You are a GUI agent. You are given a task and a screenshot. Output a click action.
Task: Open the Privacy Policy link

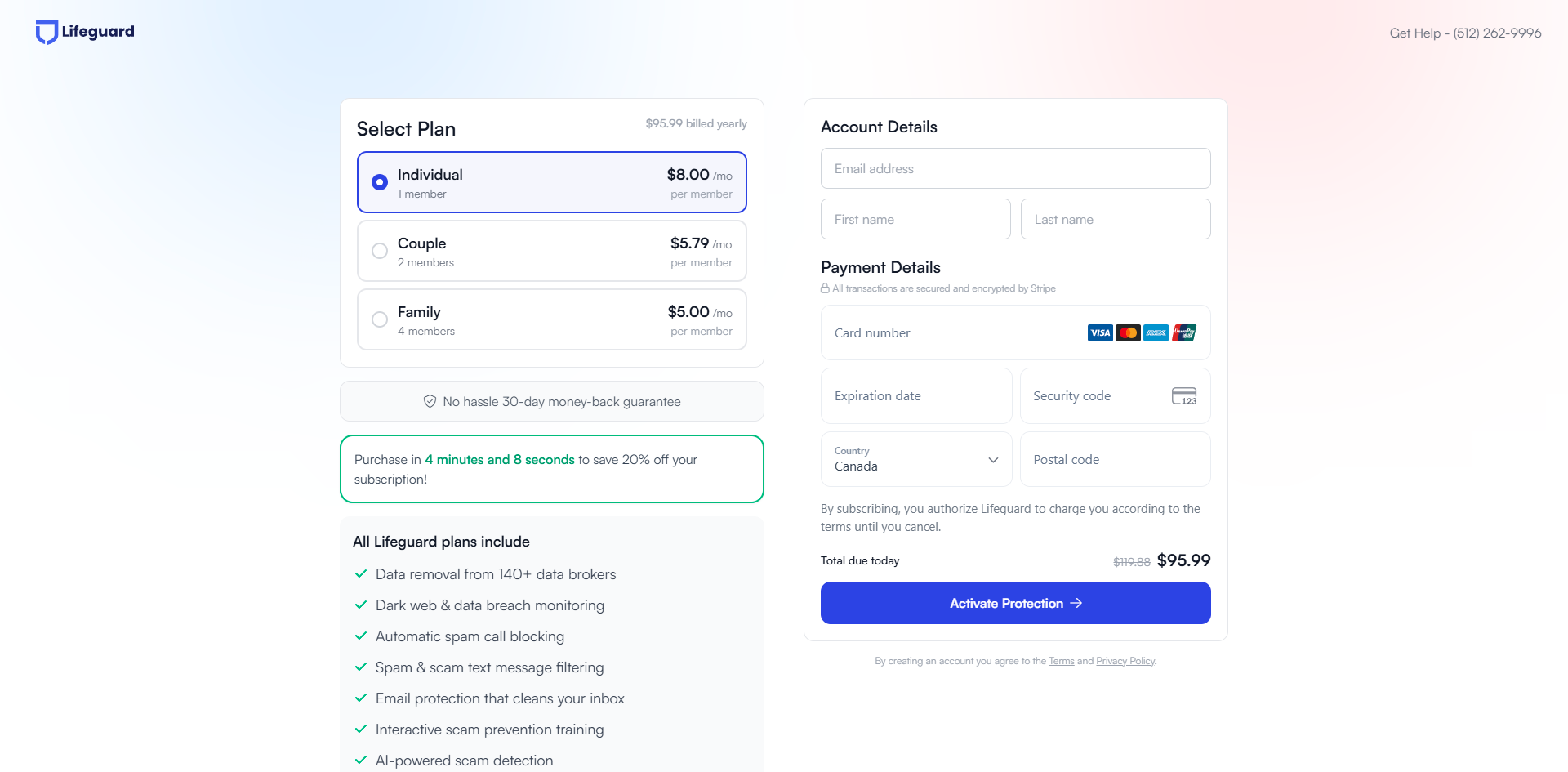click(x=1125, y=661)
